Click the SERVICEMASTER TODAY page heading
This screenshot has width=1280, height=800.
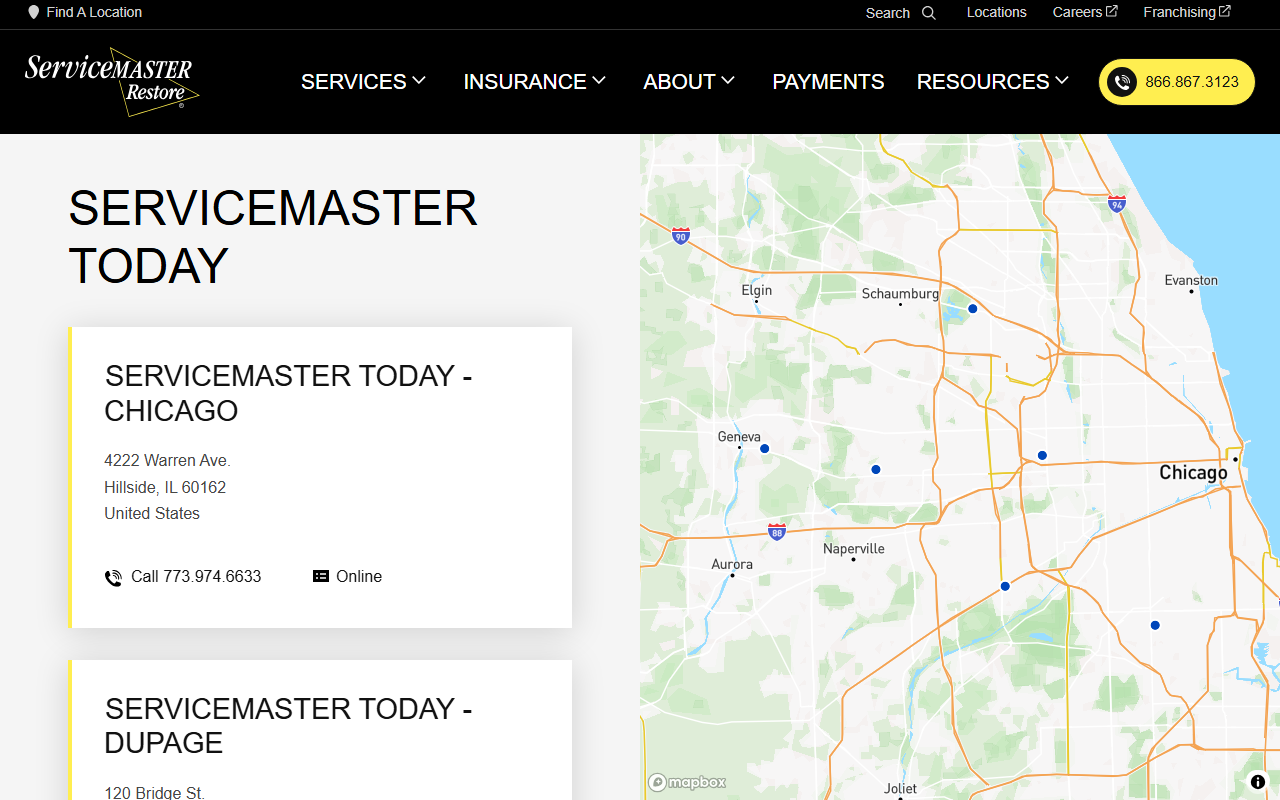(x=273, y=237)
